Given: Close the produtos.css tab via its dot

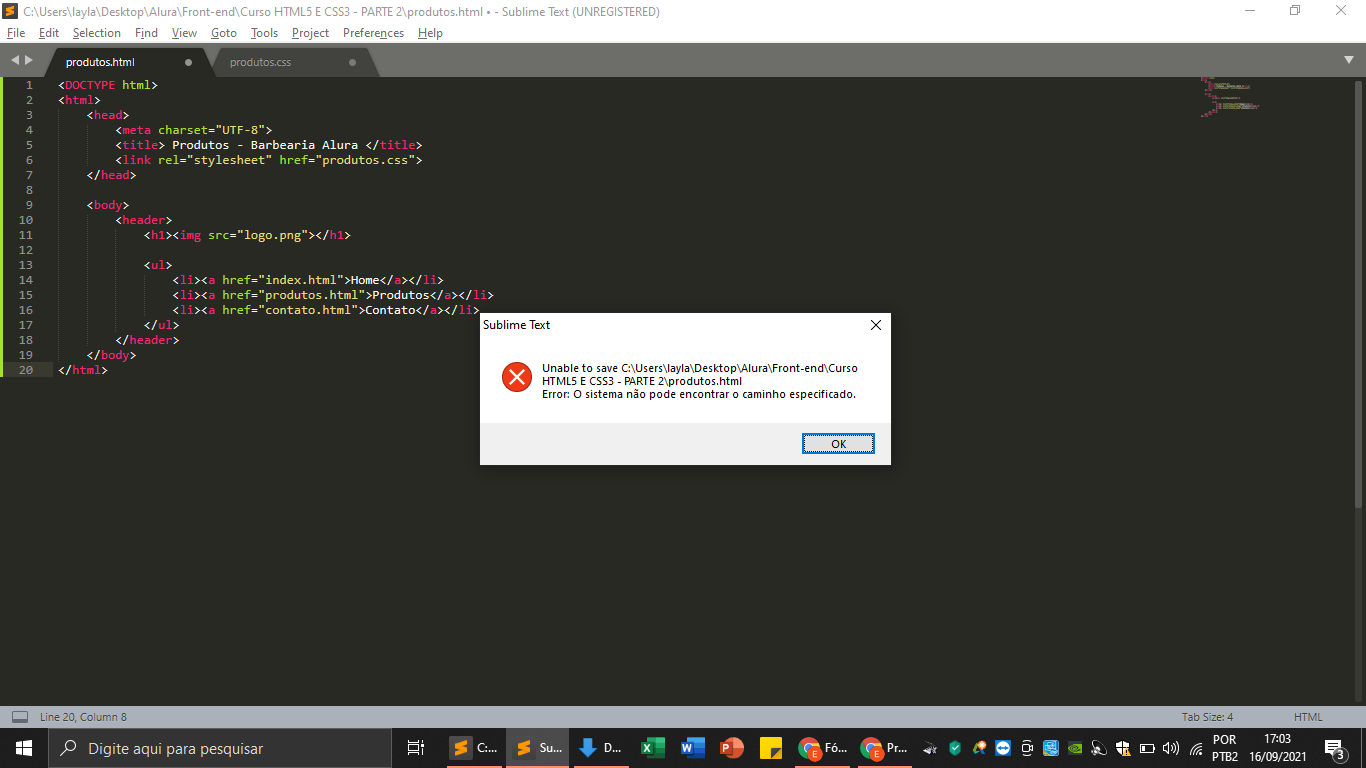Looking at the screenshot, I should 352,62.
